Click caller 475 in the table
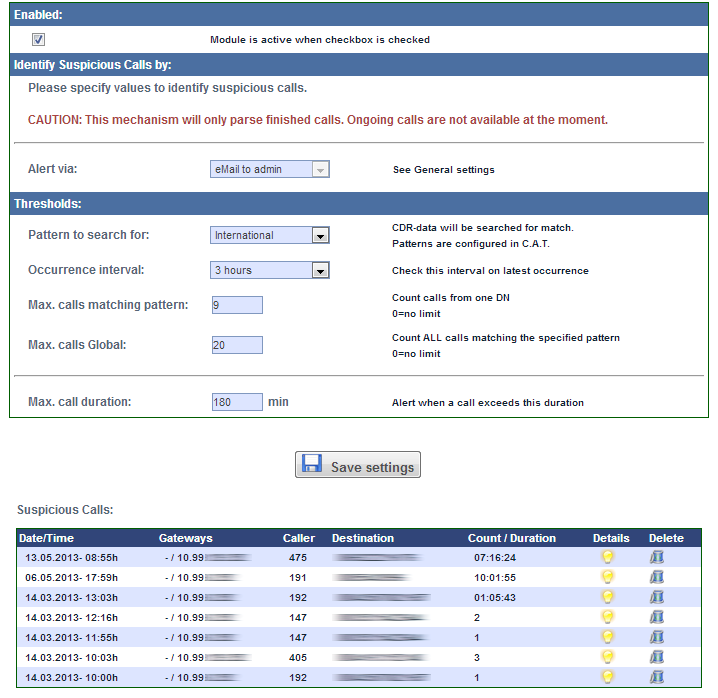Screen dimensions: 718x698 point(298,558)
